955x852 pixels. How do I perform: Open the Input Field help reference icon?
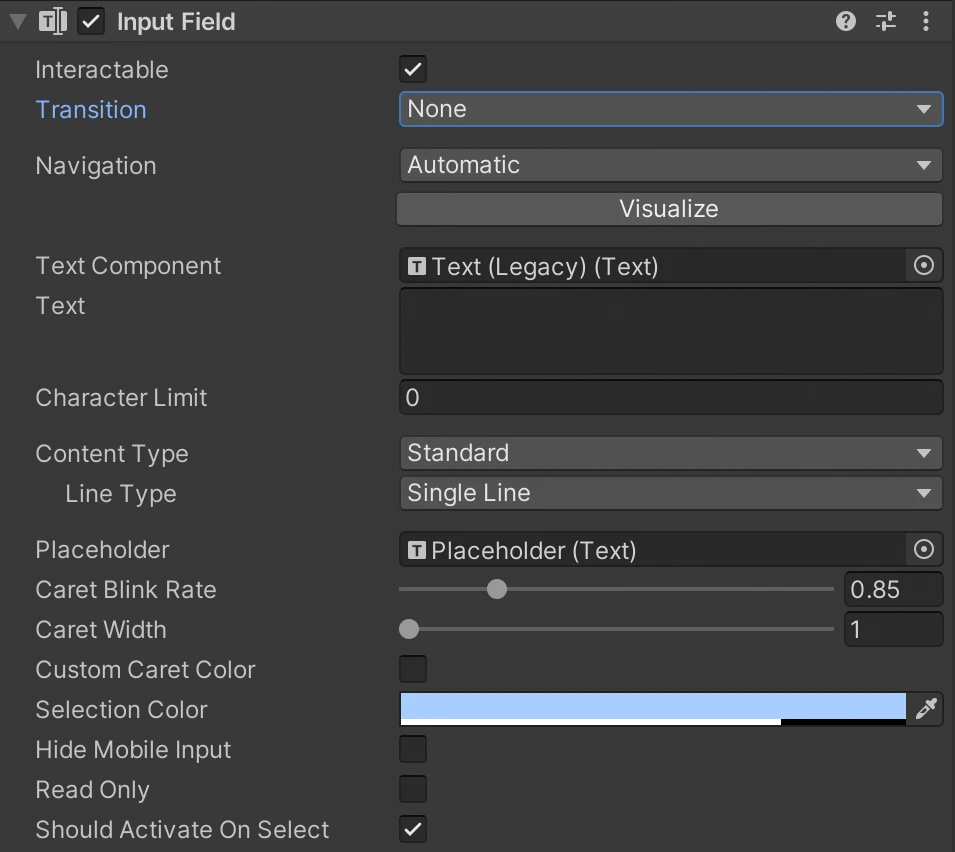pos(846,21)
